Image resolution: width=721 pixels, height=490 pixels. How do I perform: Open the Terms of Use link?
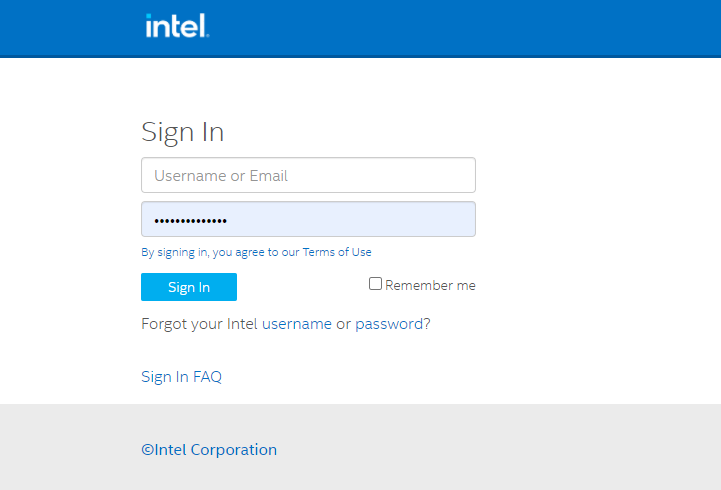(337, 252)
